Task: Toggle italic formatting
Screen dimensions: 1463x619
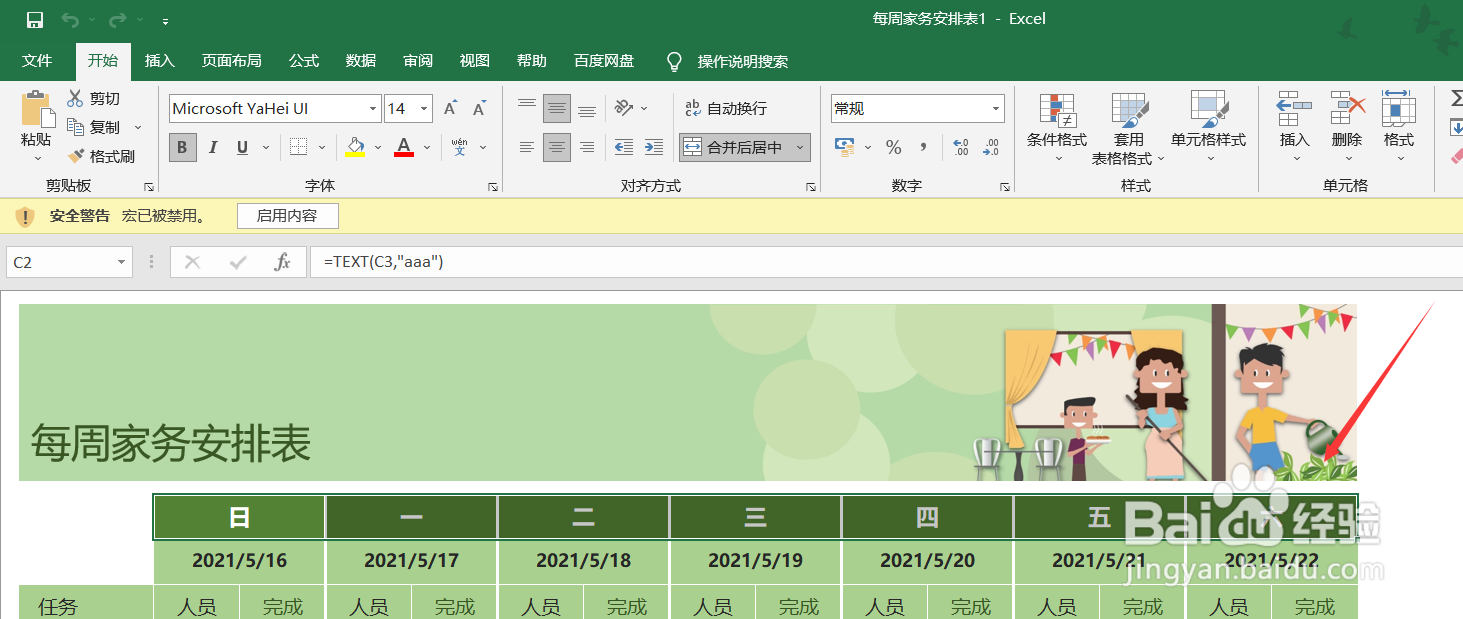Action: 213,147
